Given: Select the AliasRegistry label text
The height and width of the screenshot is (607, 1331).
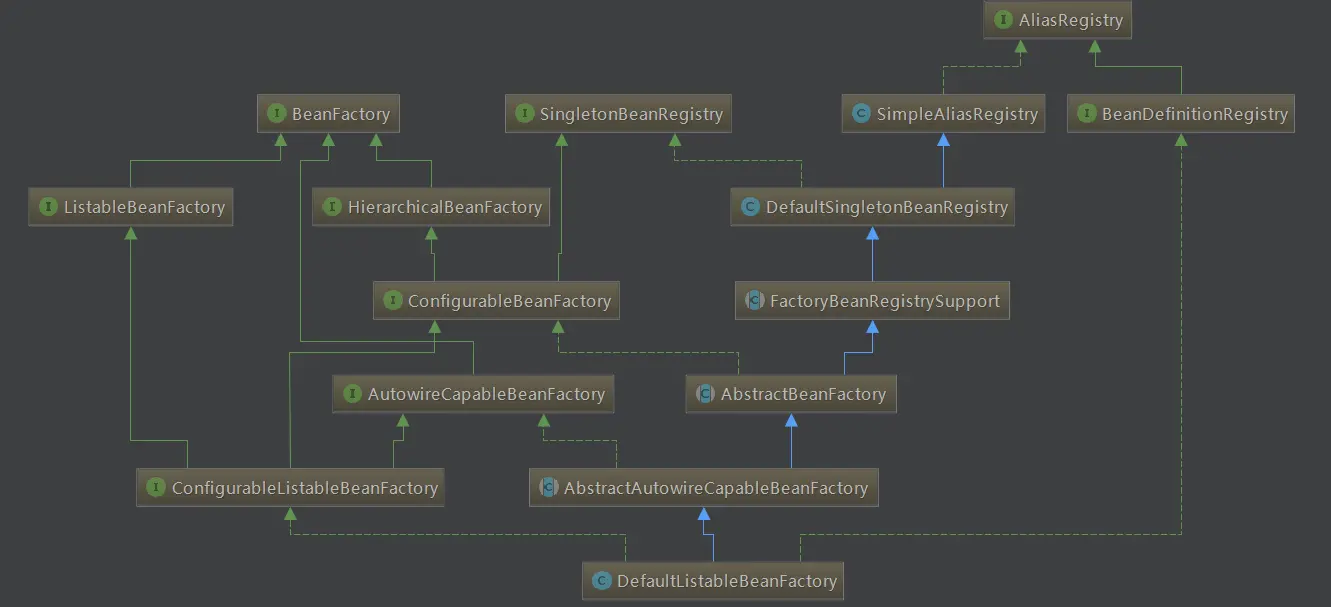Looking at the screenshot, I should (x=1071, y=20).
